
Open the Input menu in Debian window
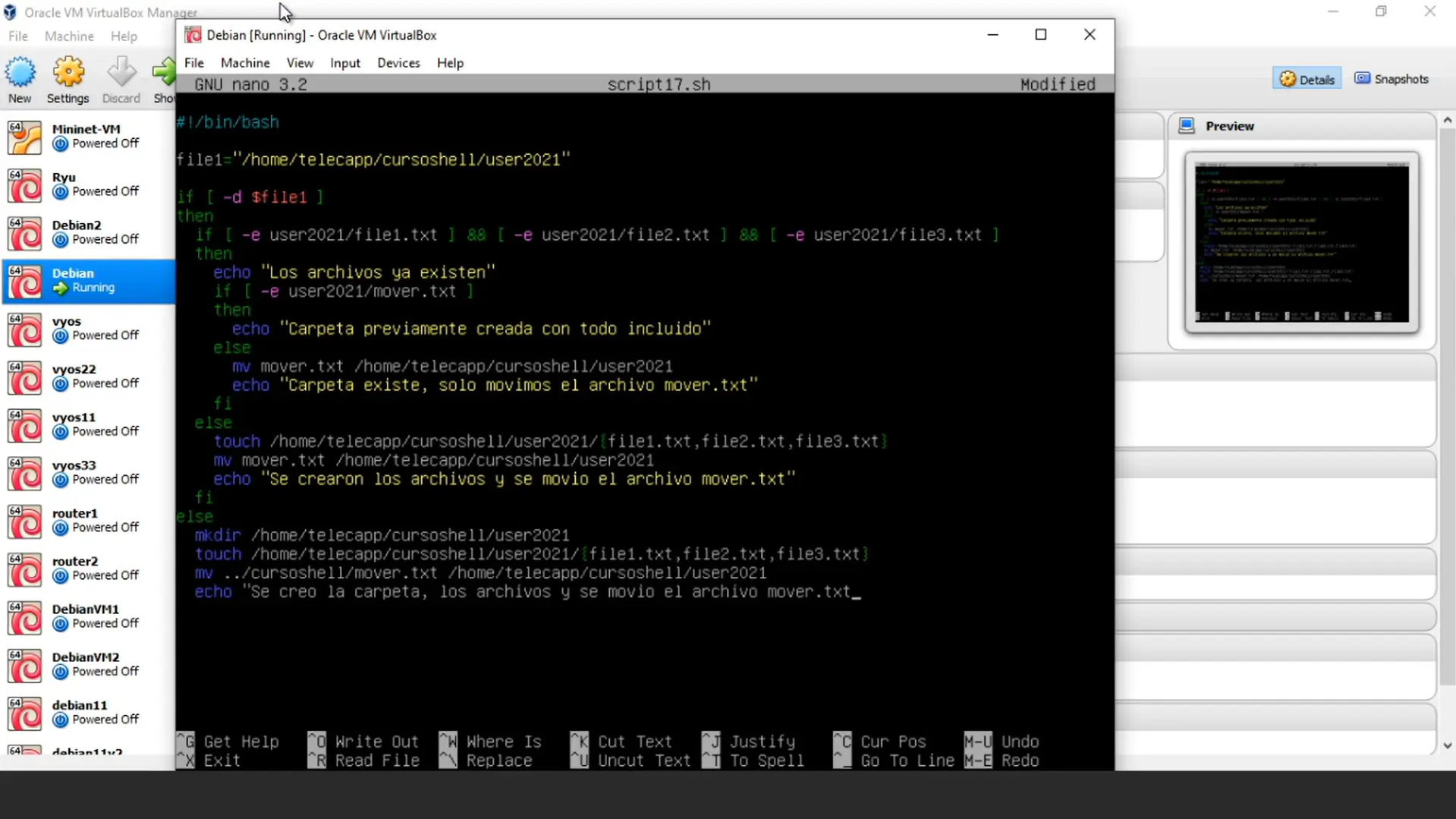344,63
